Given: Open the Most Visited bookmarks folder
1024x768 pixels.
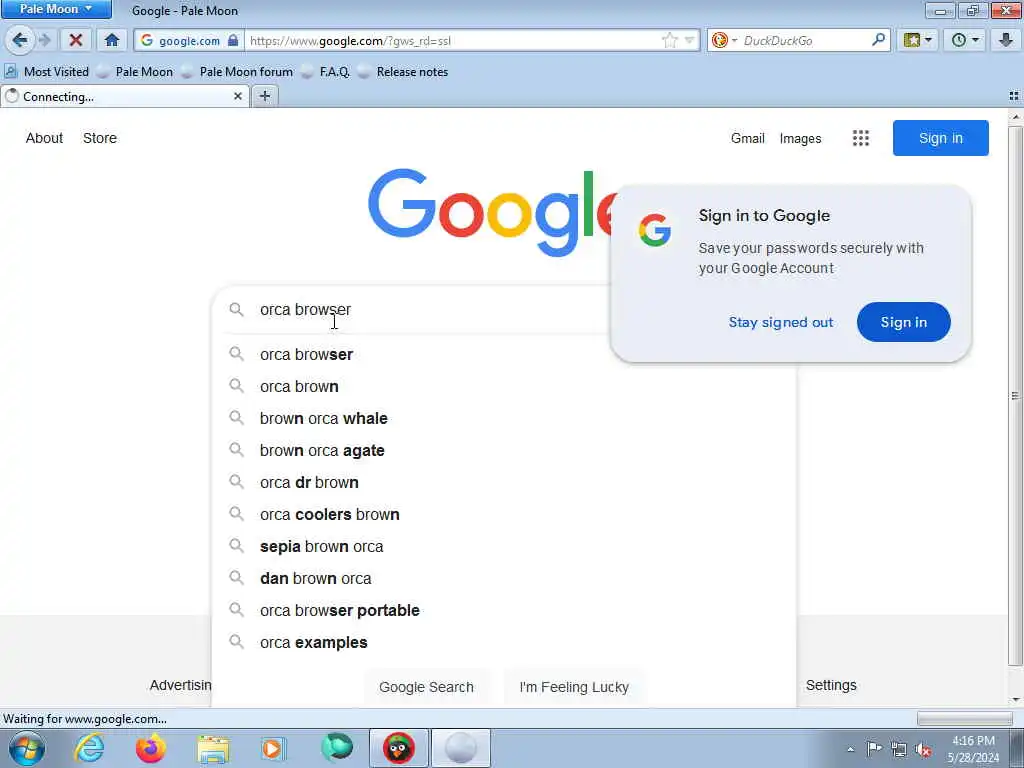Looking at the screenshot, I should pos(47,72).
